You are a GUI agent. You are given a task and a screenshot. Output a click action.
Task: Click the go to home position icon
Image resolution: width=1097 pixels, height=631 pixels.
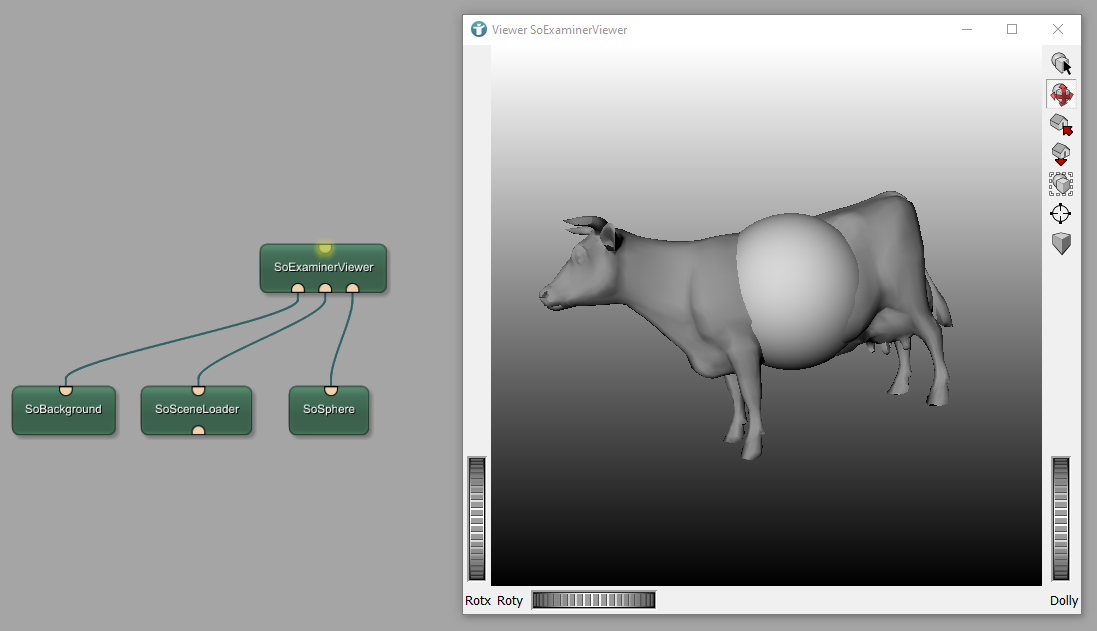[1060, 125]
